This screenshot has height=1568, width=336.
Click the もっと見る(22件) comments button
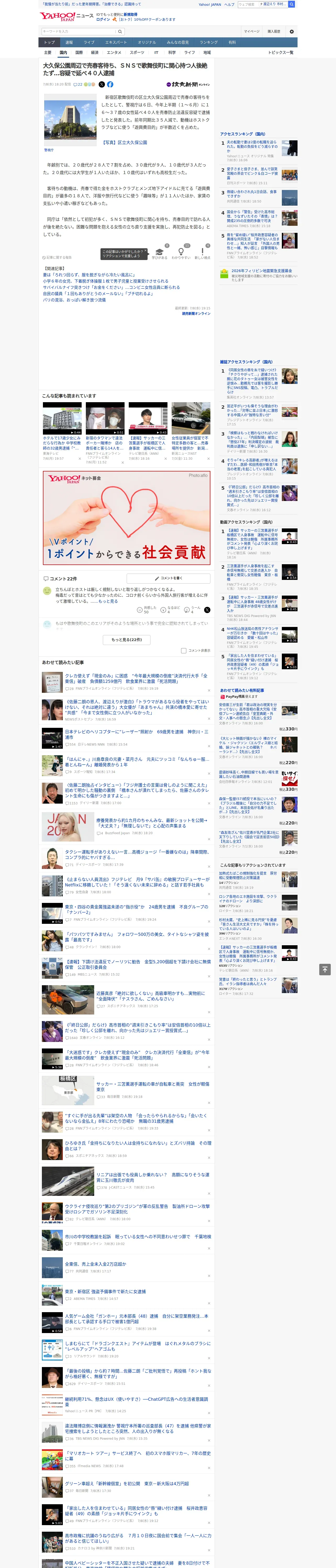tap(127, 640)
